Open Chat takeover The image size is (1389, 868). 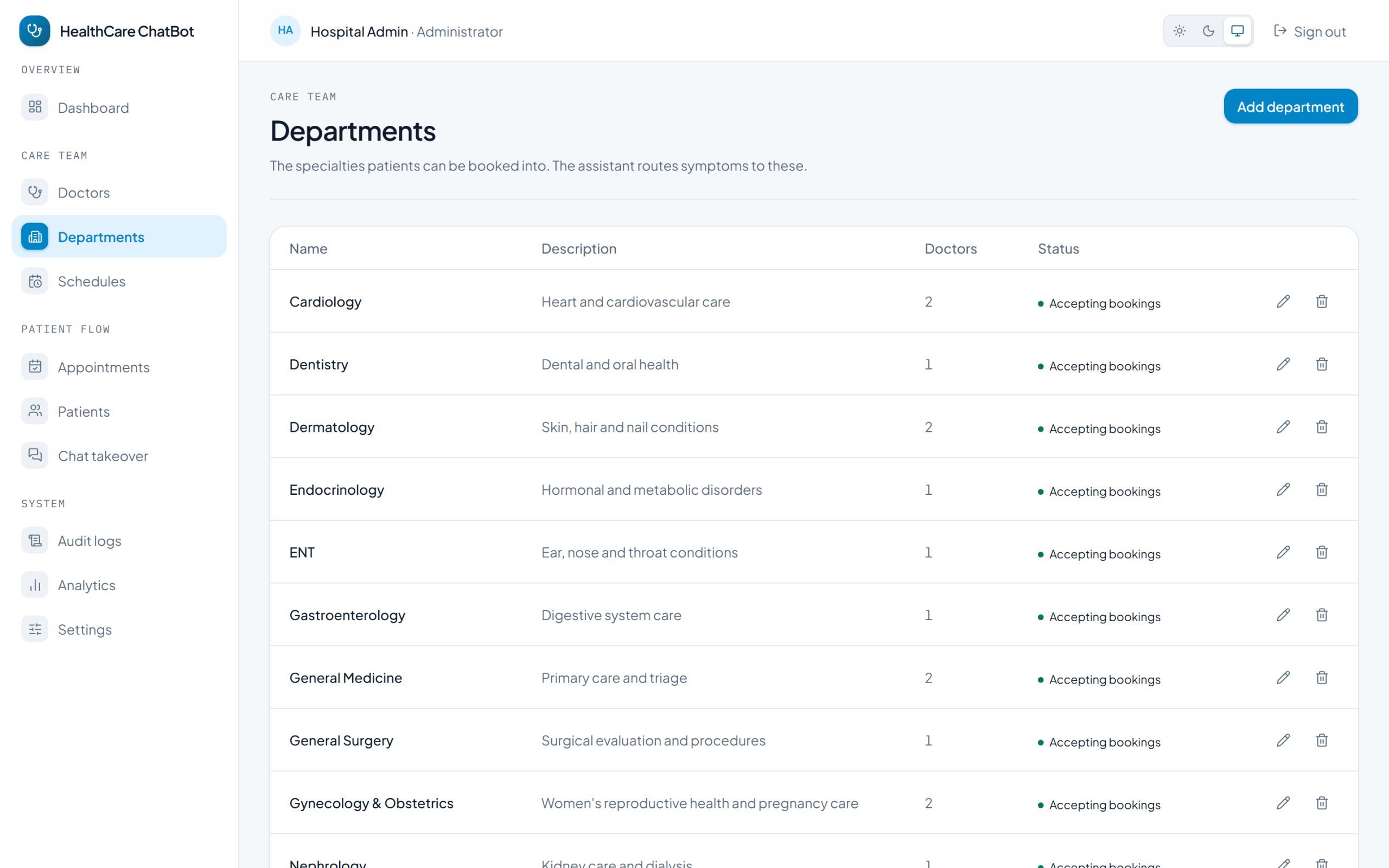[119, 456]
